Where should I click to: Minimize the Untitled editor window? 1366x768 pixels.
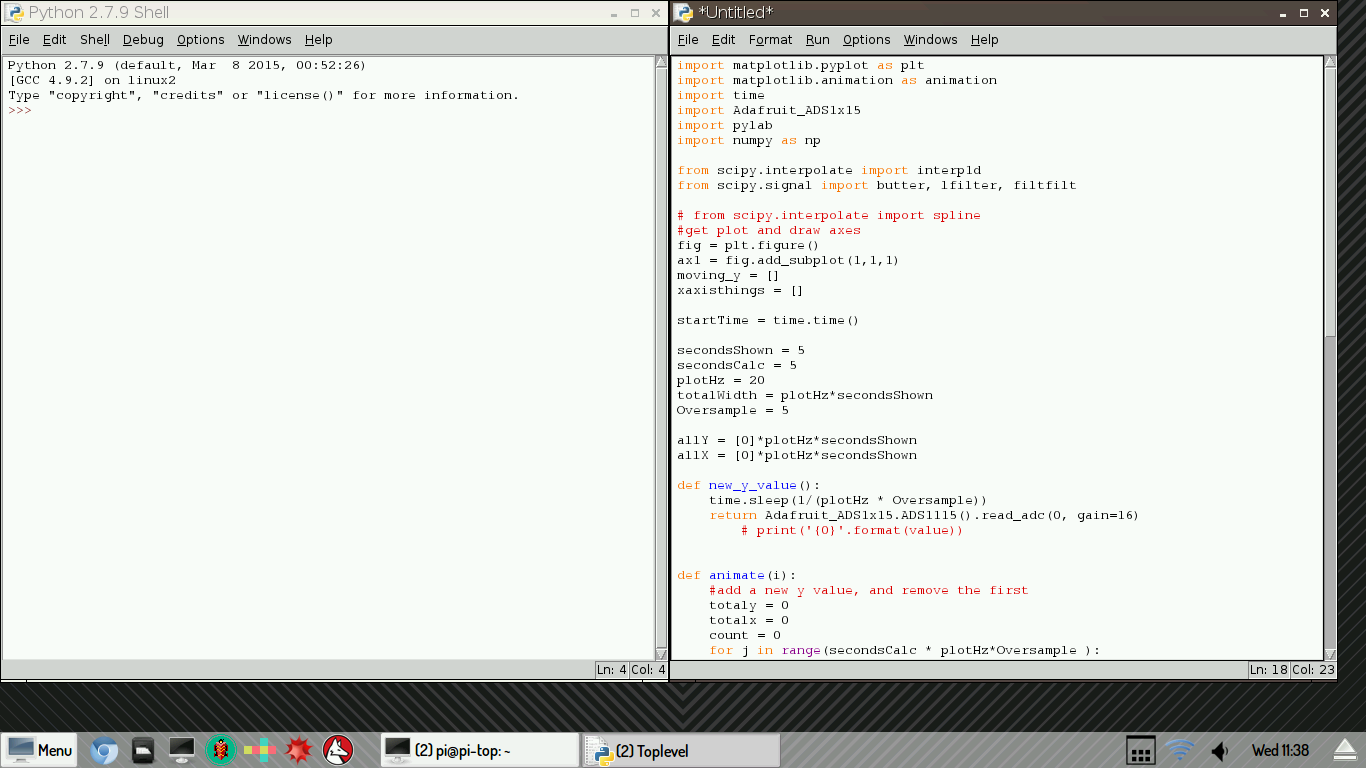coord(1282,14)
